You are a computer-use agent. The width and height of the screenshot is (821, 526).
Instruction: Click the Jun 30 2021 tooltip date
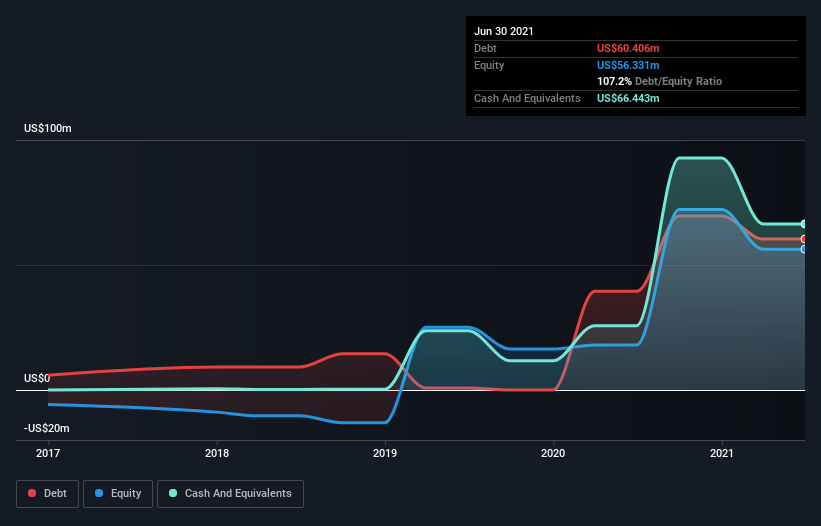[504, 31]
